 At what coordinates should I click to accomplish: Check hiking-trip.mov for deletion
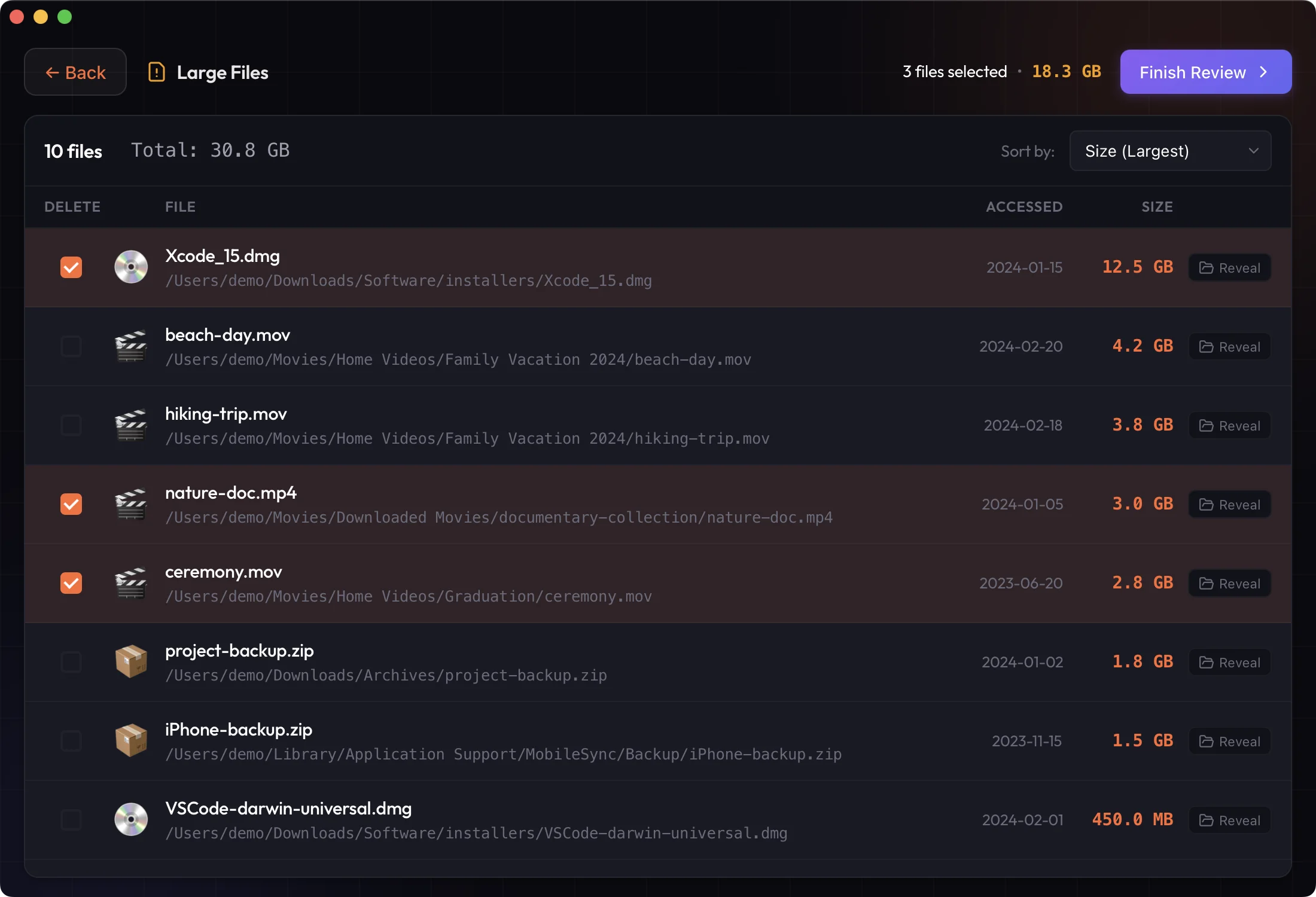point(71,425)
